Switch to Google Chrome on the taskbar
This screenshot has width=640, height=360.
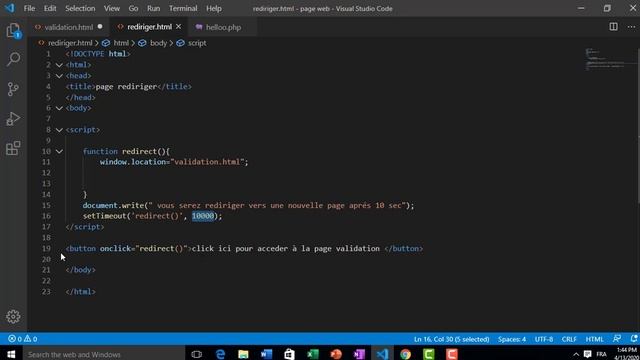point(405,354)
